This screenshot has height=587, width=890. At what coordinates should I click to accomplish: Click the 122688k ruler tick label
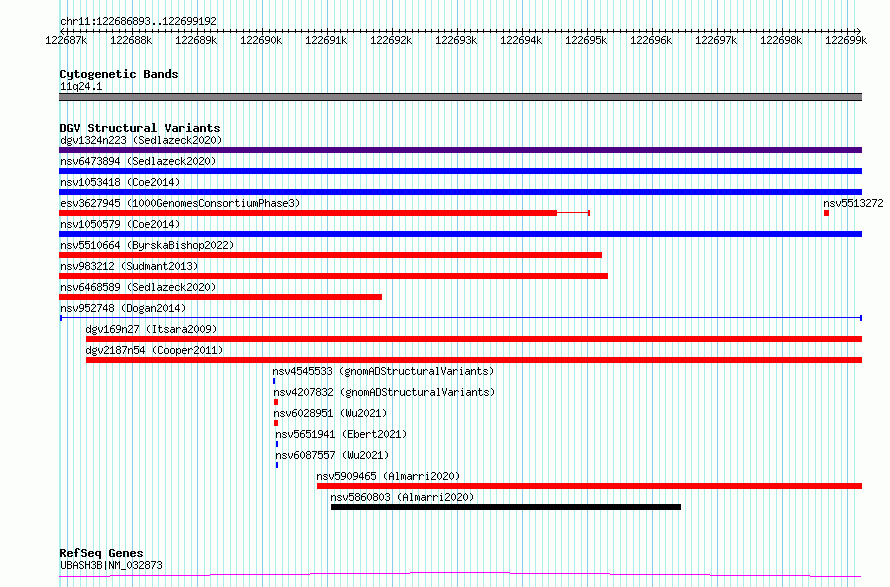coord(131,40)
